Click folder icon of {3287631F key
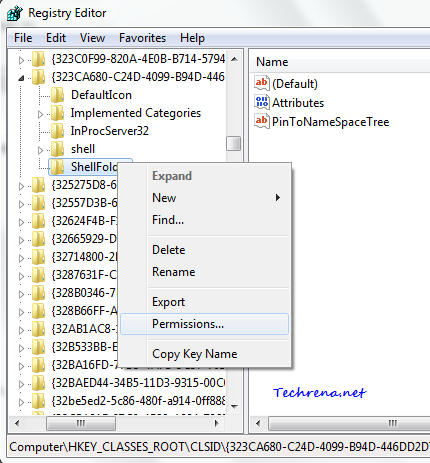430x463 pixels. [38, 275]
